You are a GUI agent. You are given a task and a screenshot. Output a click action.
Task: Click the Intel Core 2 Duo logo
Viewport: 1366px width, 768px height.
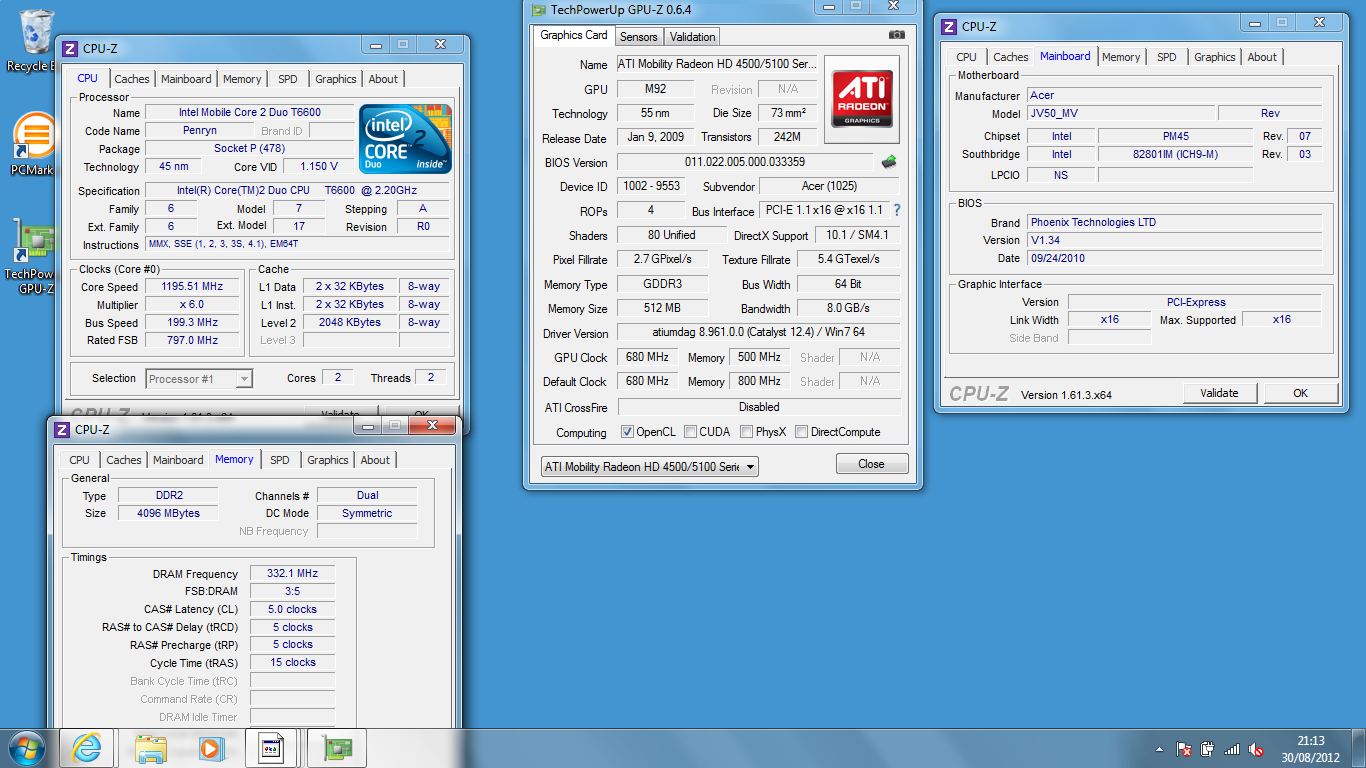pyautogui.click(x=405, y=138)
